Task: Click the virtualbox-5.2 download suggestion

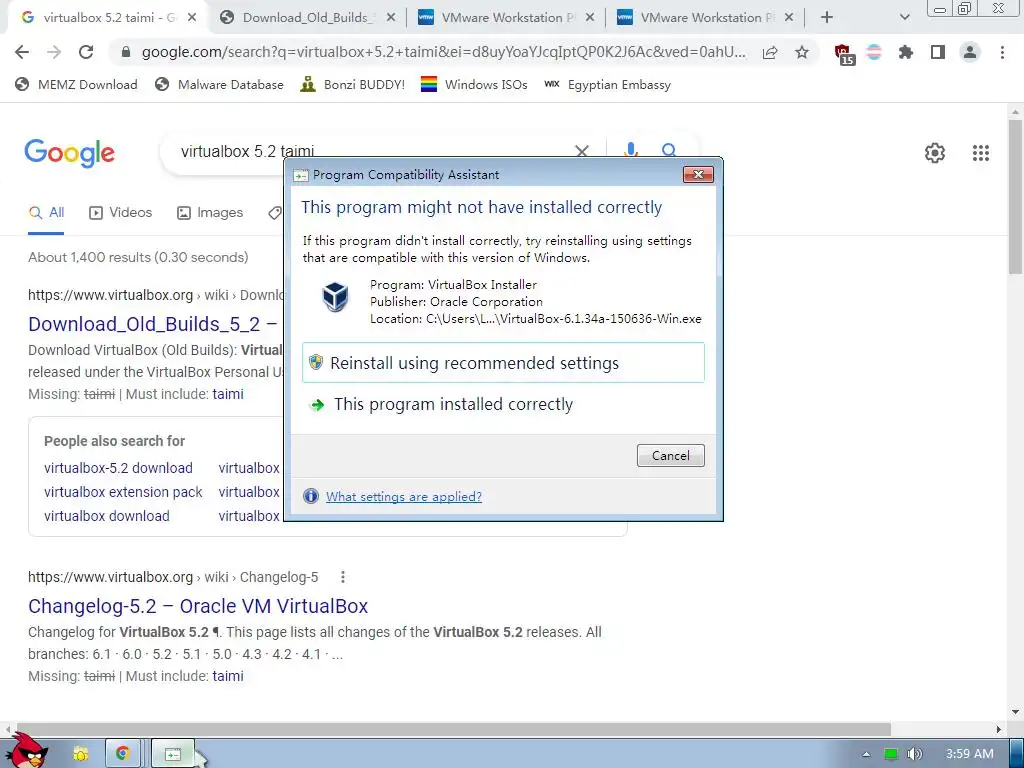Action: tap(118, 468)
